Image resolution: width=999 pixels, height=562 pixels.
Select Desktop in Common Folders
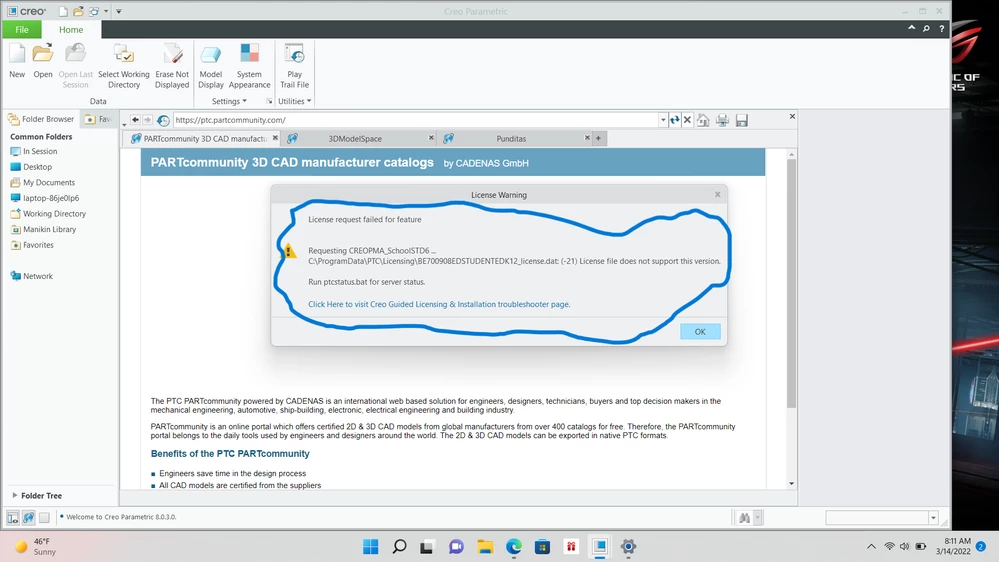tap(31, 167)
